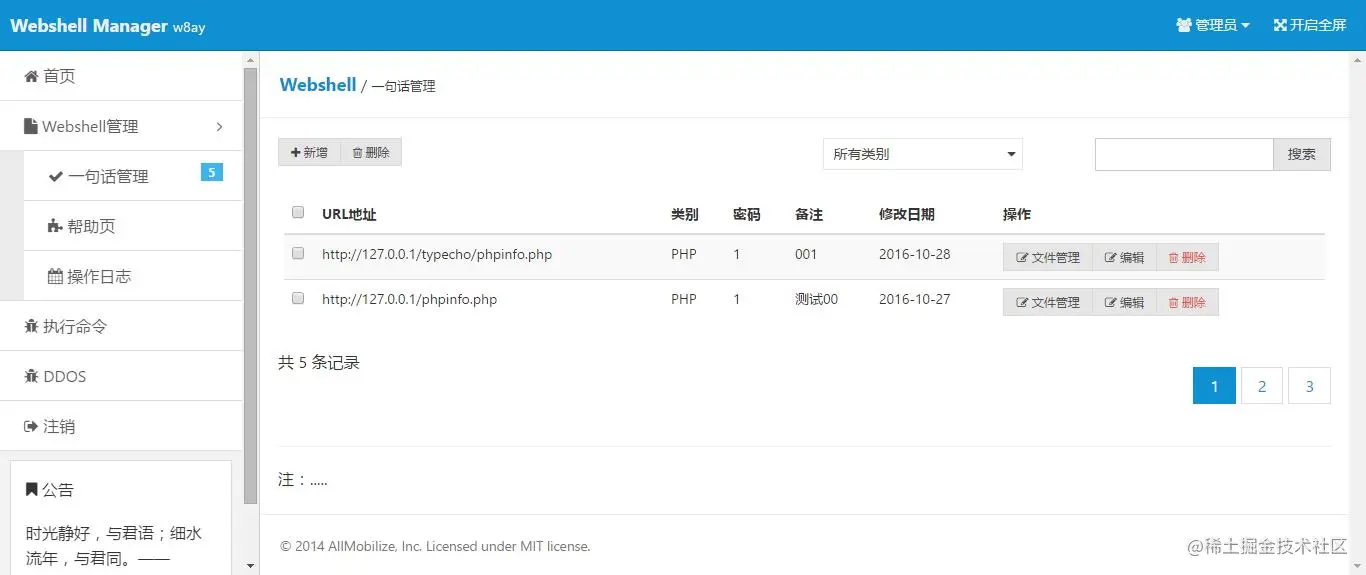Check the 127.0.0.1/phpinfo.php row checkbox
Screen dimensions: 1366x575
click(298, 298)
